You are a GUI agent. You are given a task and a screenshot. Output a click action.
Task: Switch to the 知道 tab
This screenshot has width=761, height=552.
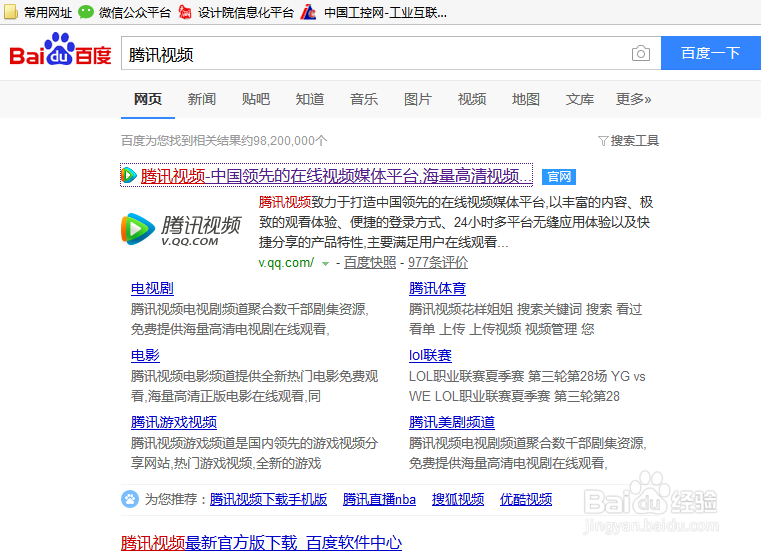310,99
